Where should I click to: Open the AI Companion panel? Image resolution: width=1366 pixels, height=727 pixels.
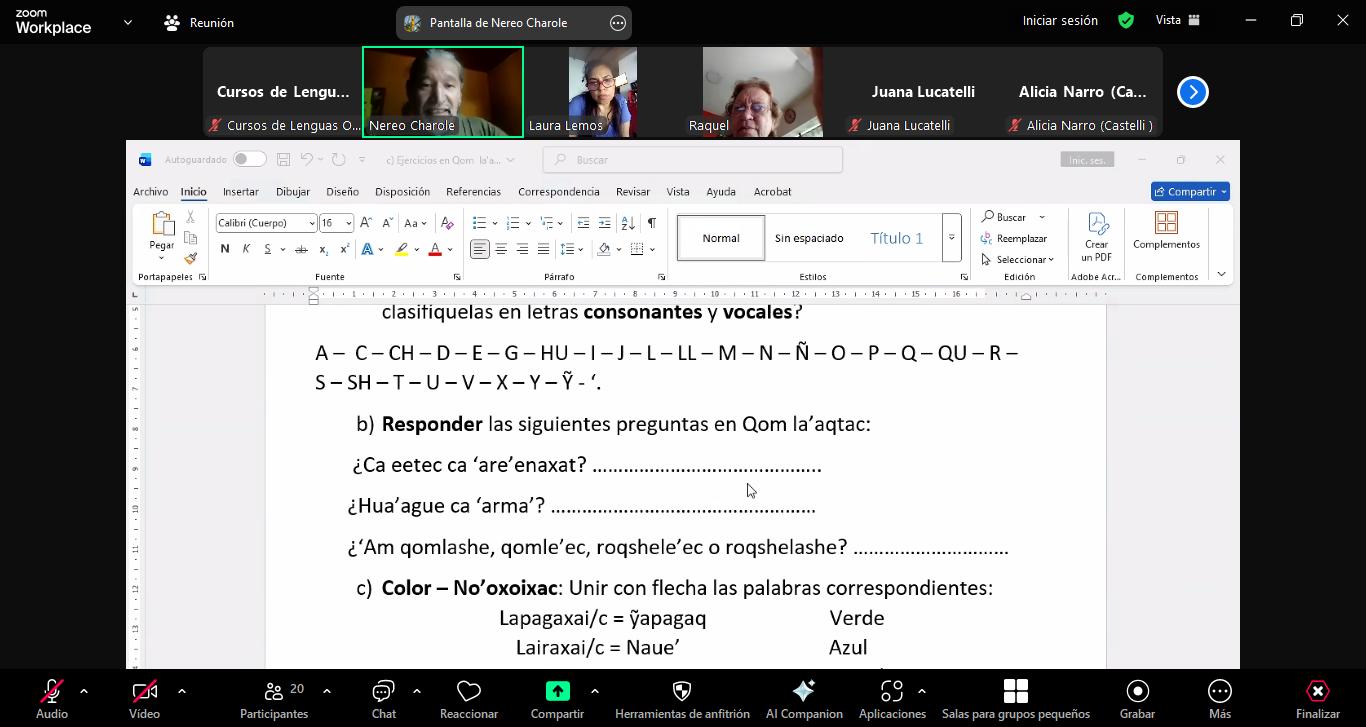804,692
